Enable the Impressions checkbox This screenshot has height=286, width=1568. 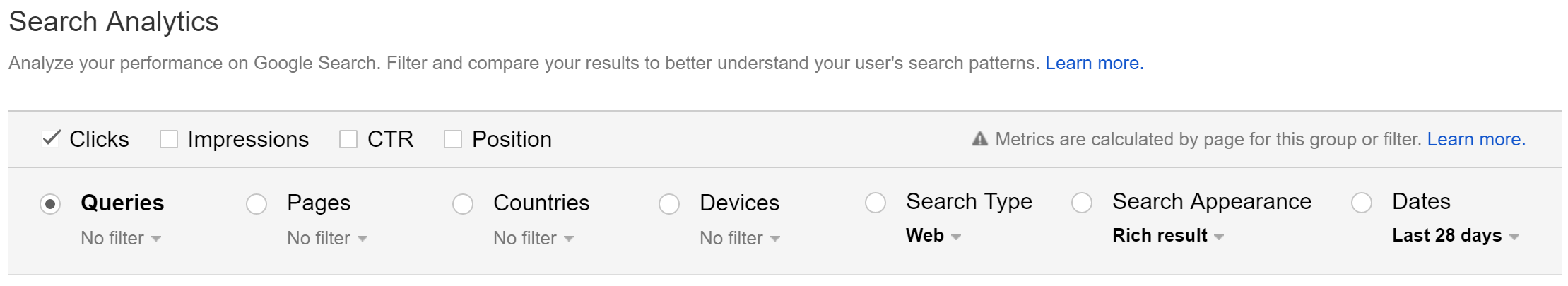coord(169,139)
